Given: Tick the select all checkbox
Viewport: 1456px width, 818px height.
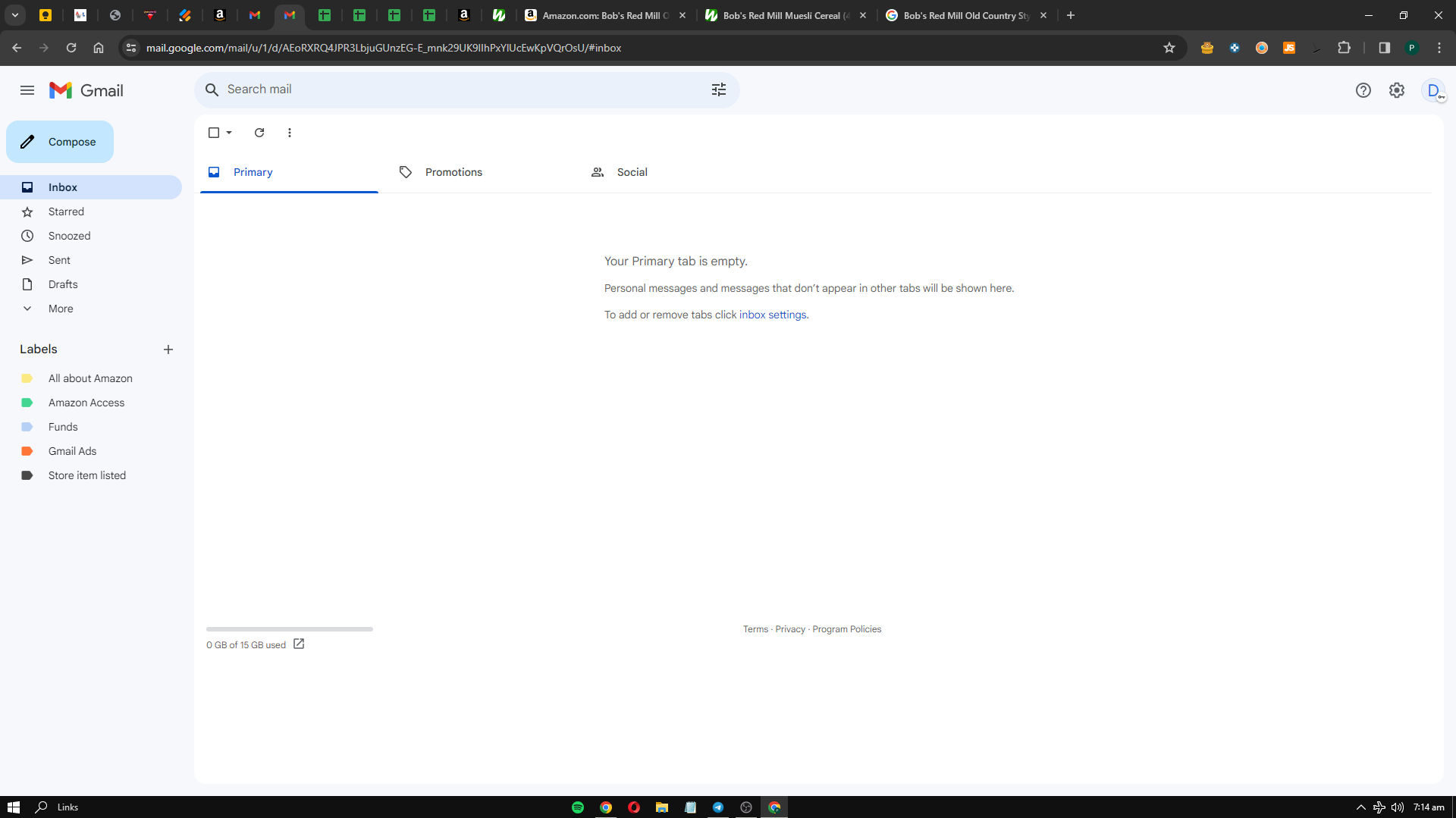Looking at the screenshot, I should point(214,133).
